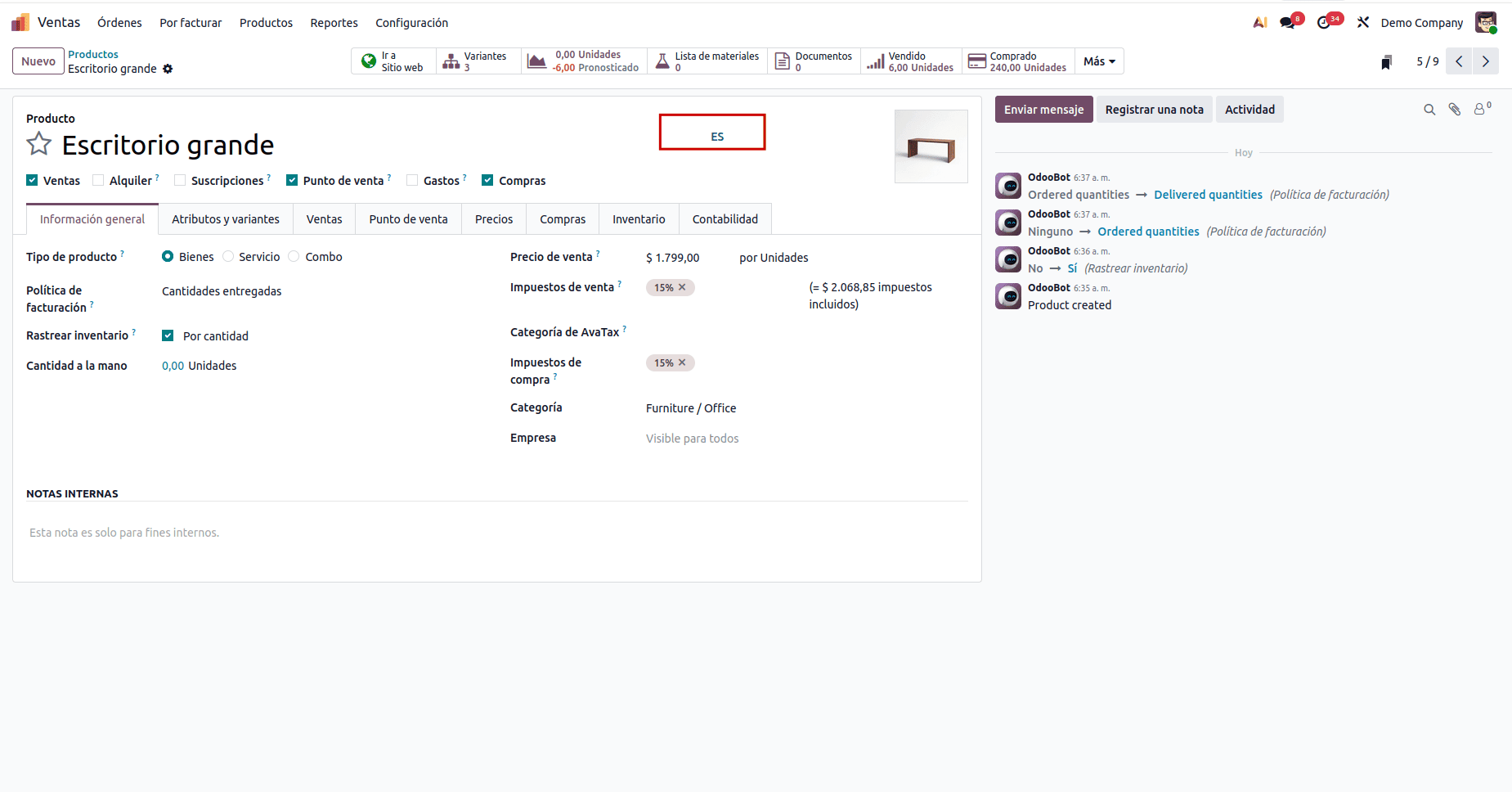This screenshot has height=792, width=1512.
Task: Switch to the Inventario tab
Action: coord(639,218)
